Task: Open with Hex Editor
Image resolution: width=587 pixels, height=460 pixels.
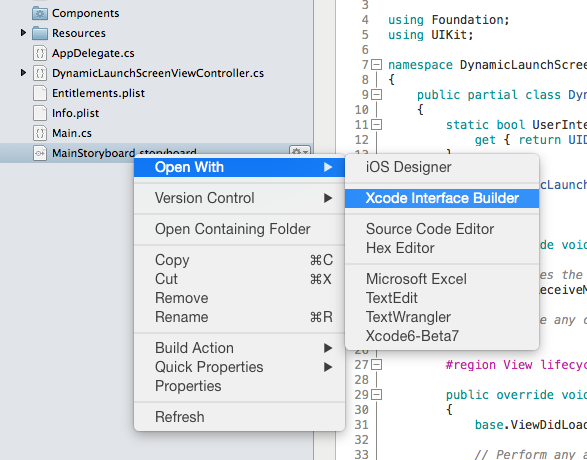Action: click(442, 248)
